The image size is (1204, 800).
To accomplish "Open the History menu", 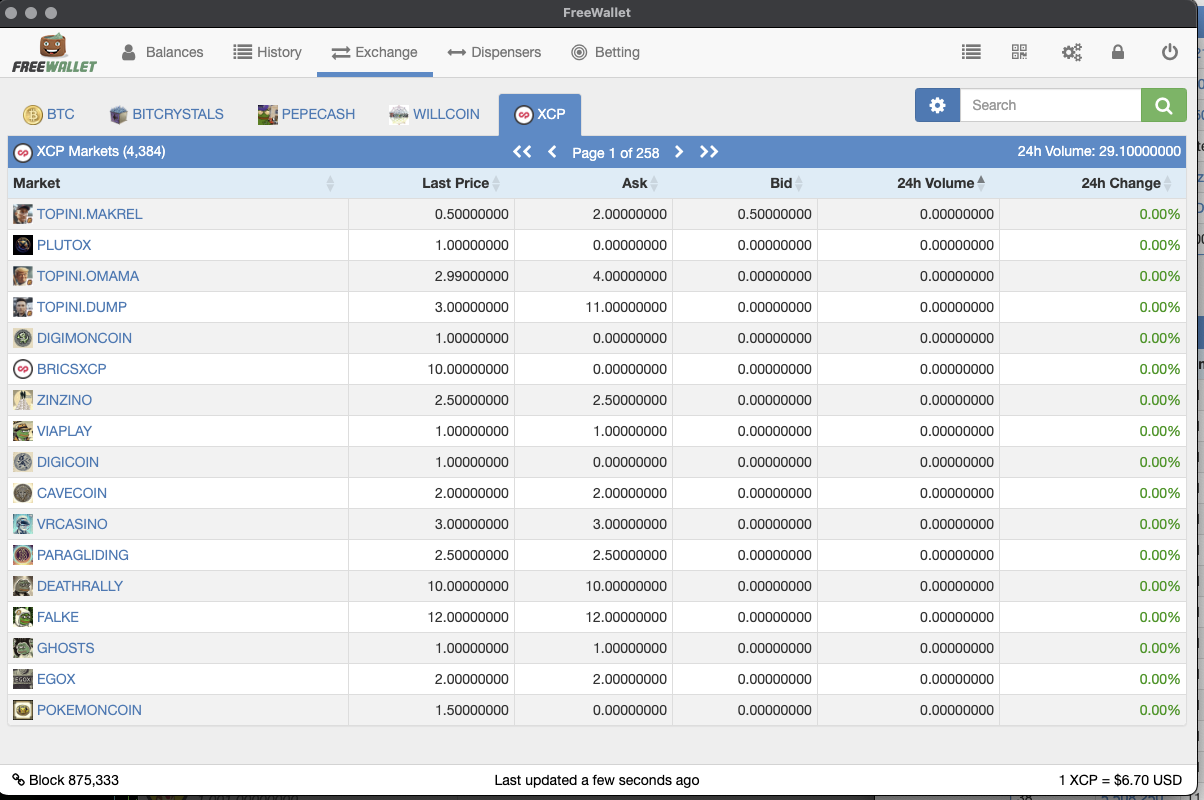I will pos(267,52).
